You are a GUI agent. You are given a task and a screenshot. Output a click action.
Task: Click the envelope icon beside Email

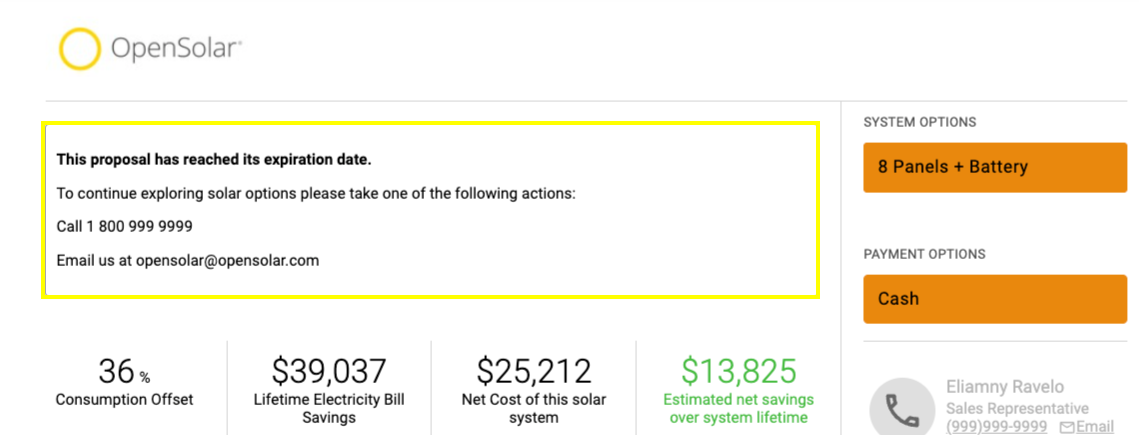click(x=1067, y=427)
